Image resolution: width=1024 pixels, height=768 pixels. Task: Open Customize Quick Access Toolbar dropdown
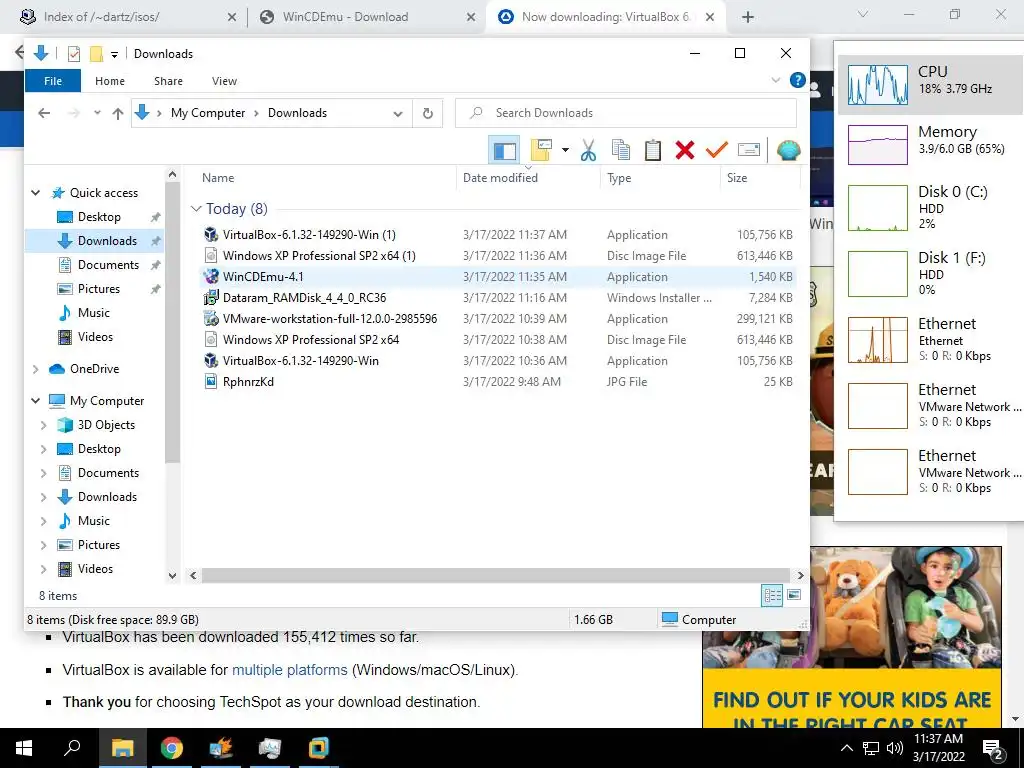114,55
